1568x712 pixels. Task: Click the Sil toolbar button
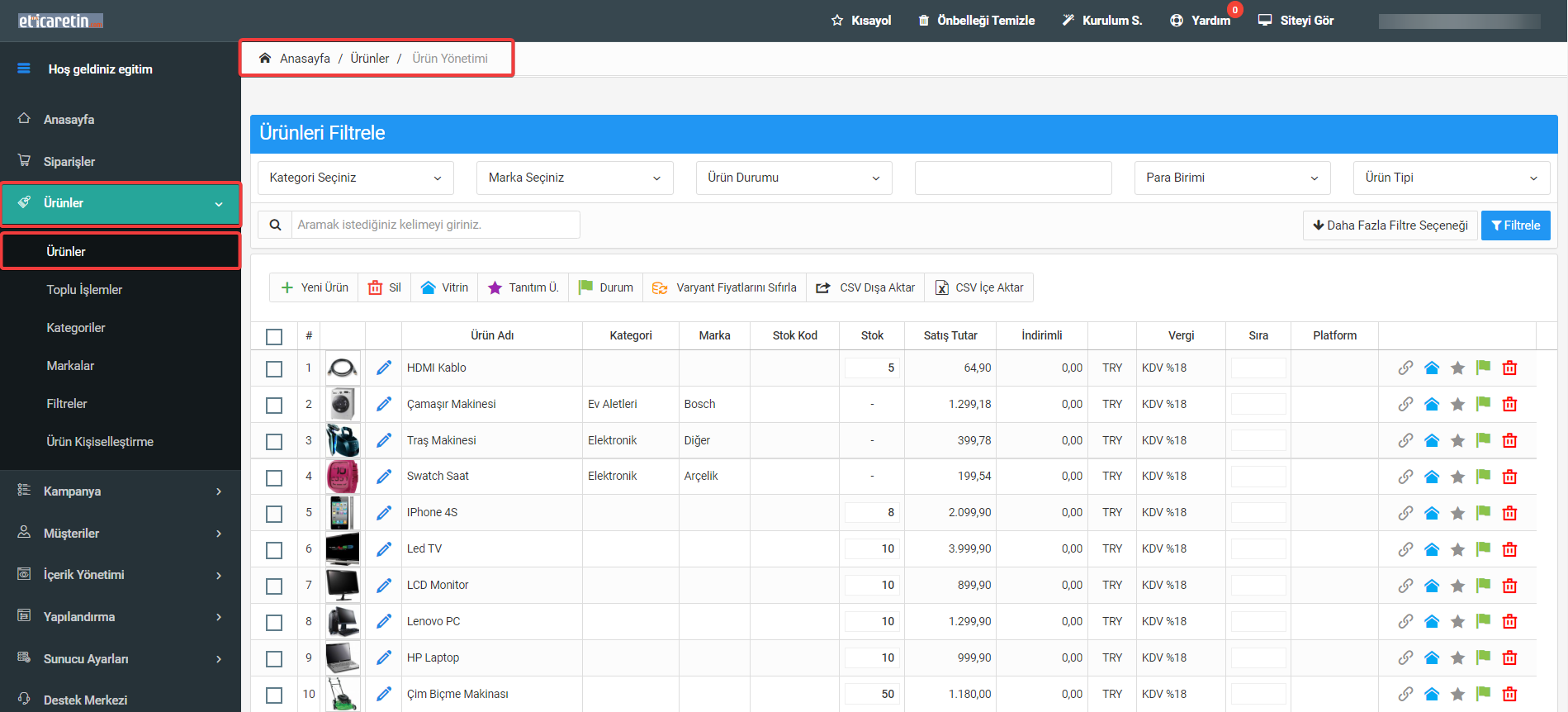(x=385, y=287)
